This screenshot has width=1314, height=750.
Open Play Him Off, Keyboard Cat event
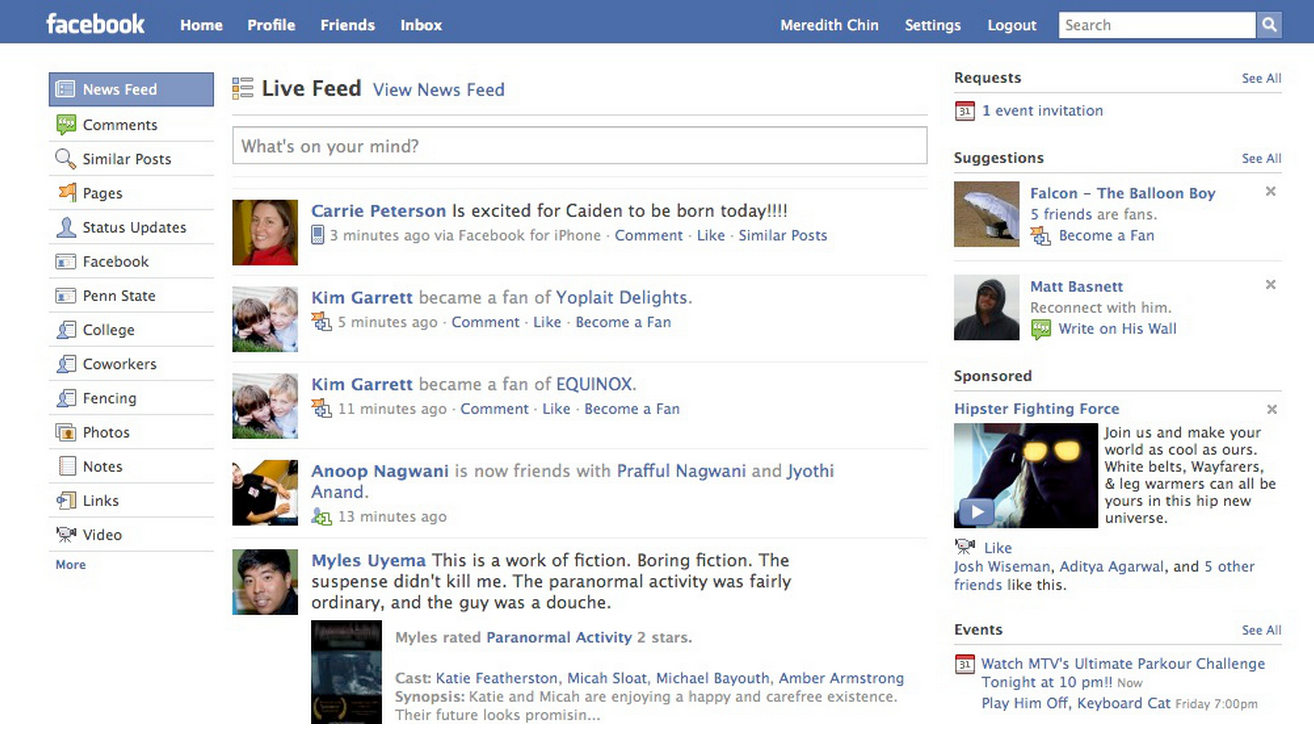1075,703
